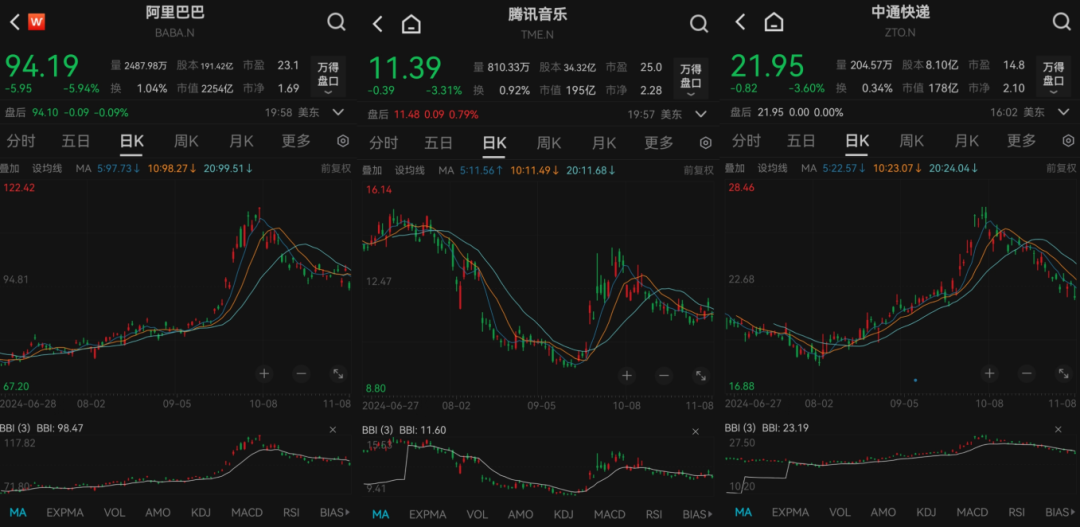Search from the 腾讯音乐 header
The image size is (1080, 527).
coord(699,25)
